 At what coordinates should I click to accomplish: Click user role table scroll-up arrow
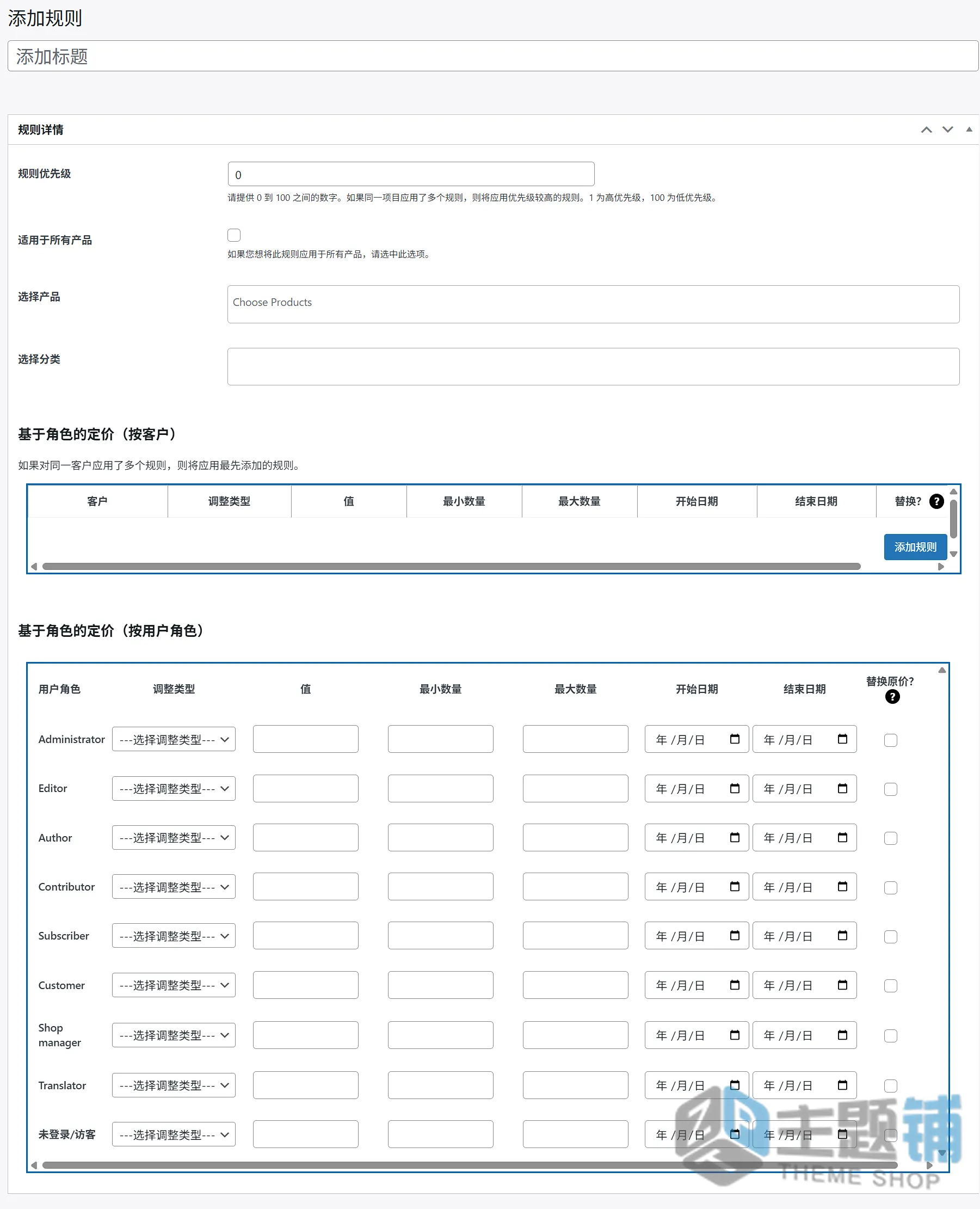[942, 670]
